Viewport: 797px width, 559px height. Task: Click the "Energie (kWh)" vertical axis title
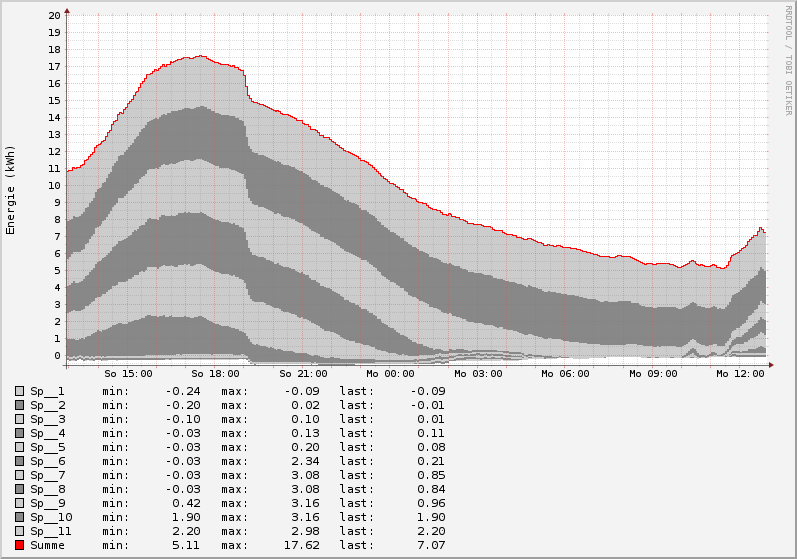tap(11, 190)
